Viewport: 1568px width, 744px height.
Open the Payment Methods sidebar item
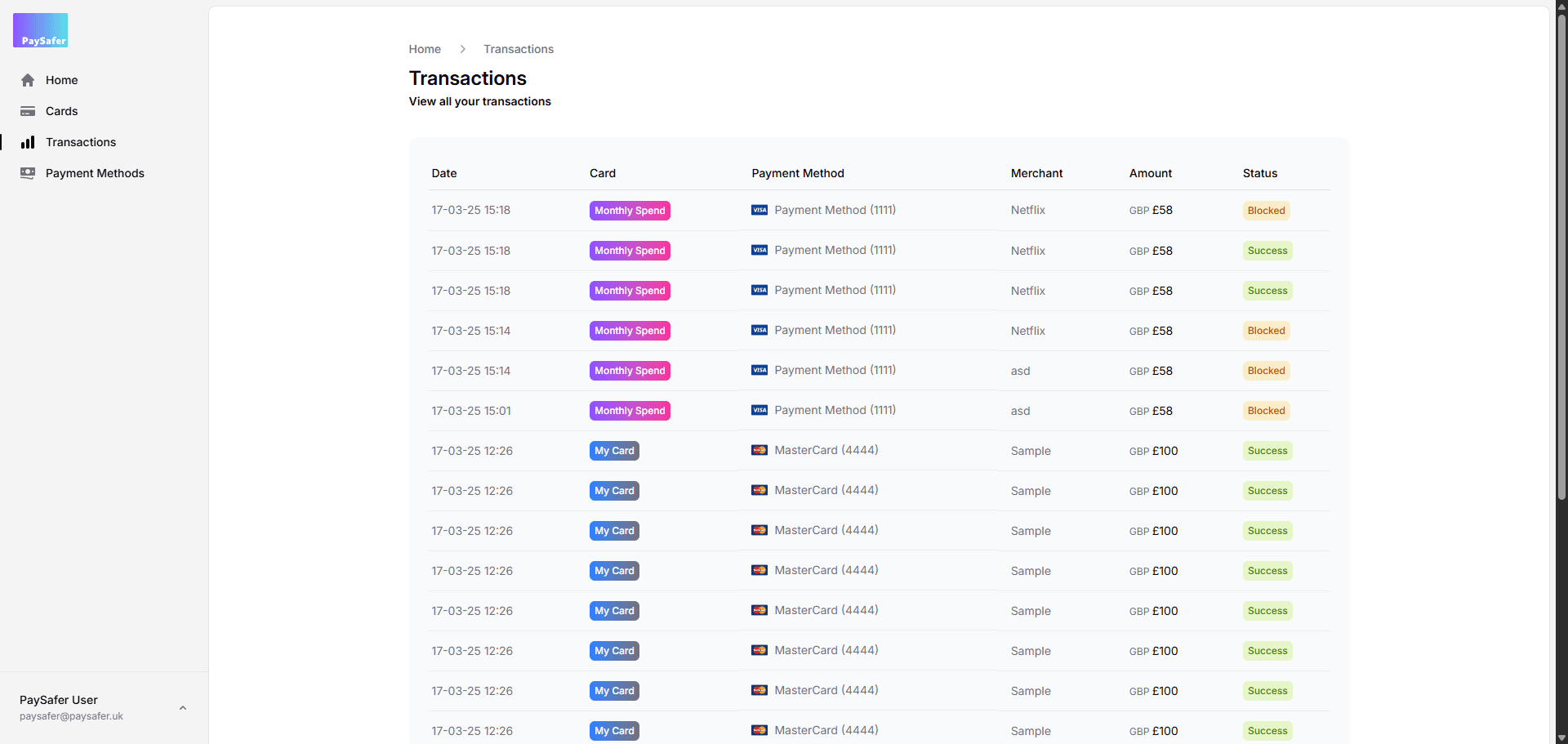(x=95, y=173)
